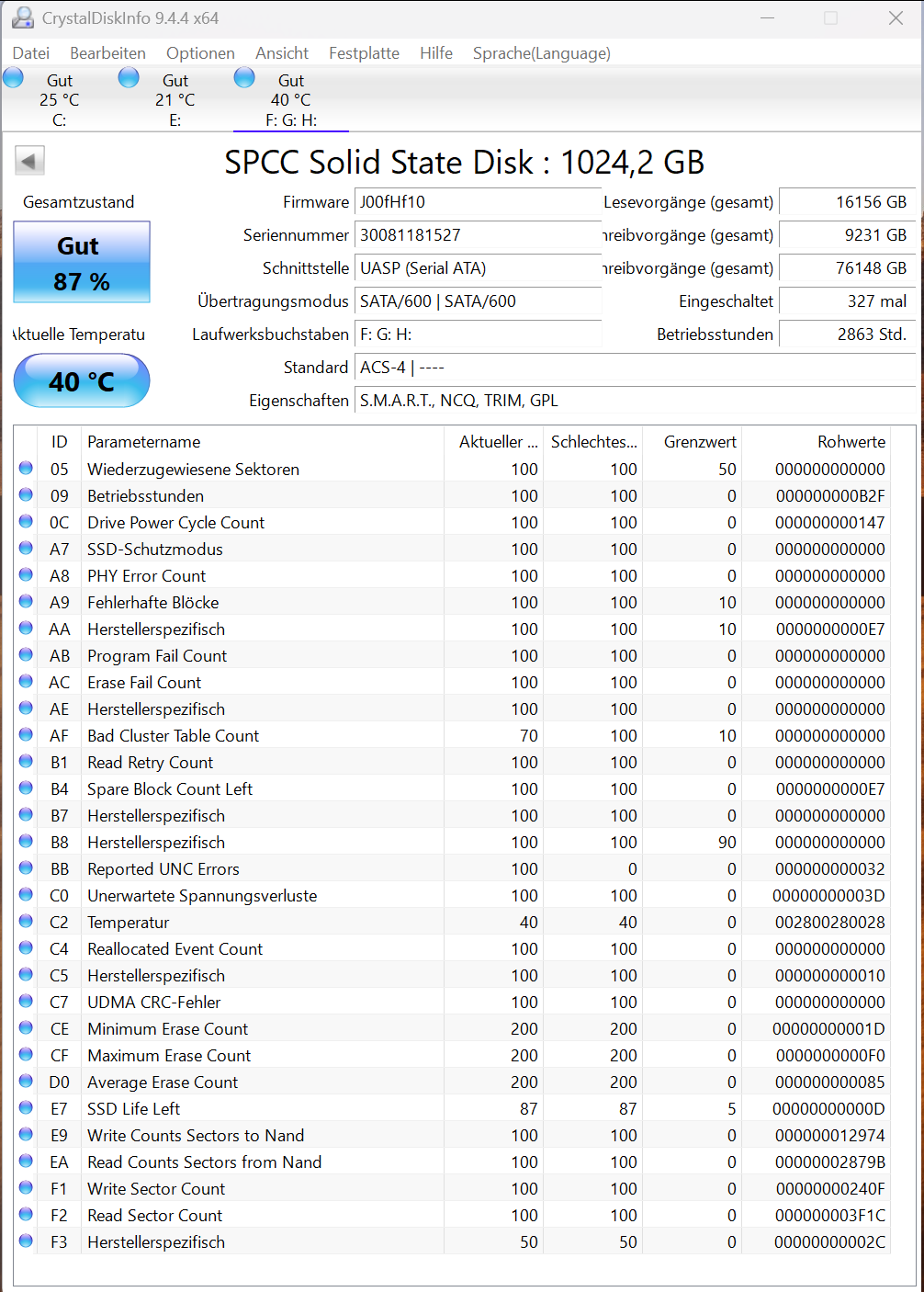Image resolution: width=924 pixels, height=1292 pixels.
Task: Open the Hilfe menu
Action: (x=436, y=53)
